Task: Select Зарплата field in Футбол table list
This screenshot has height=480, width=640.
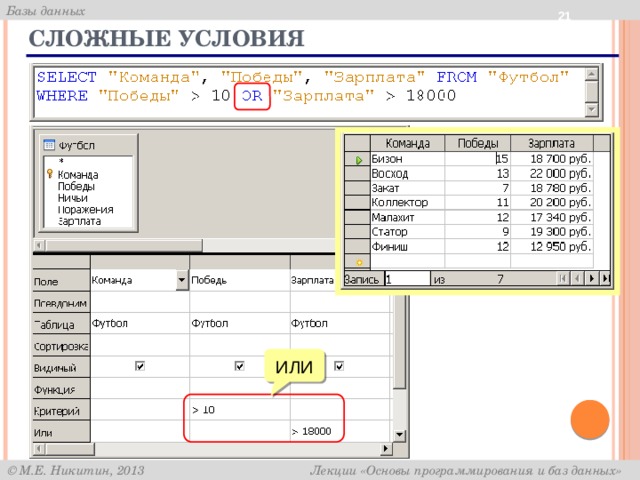Action: [79, 221]
